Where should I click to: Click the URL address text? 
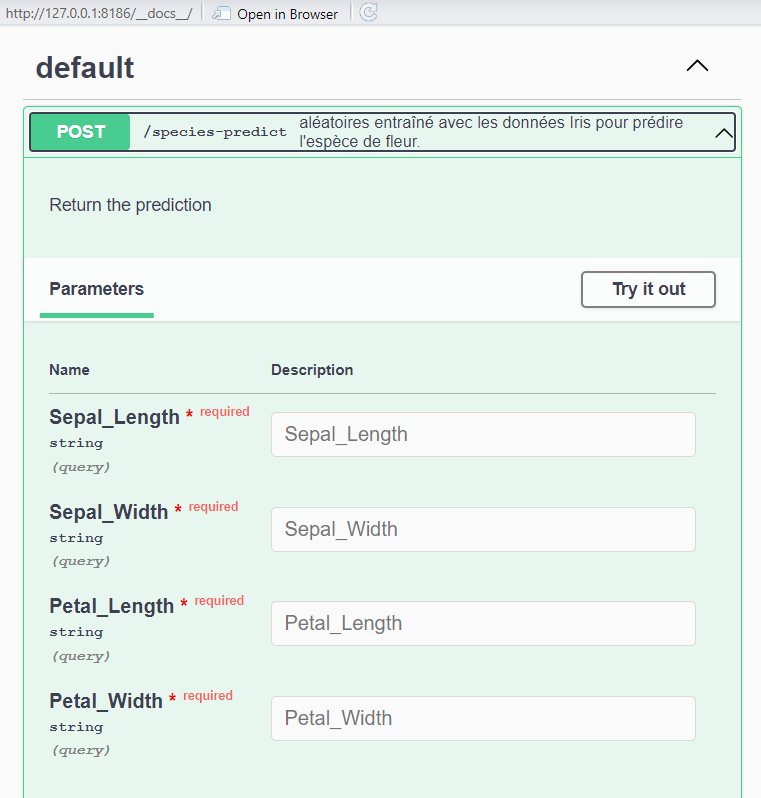(x=98, y=13)
